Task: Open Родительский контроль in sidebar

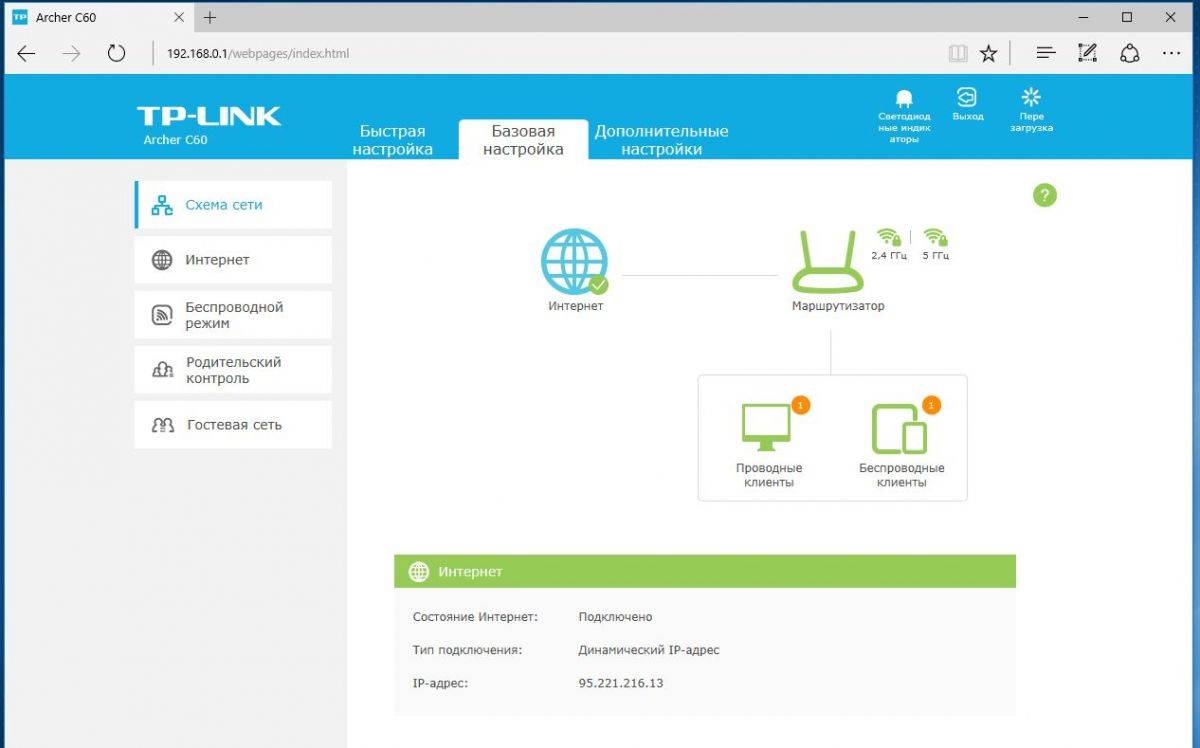Action: point(233,370)
